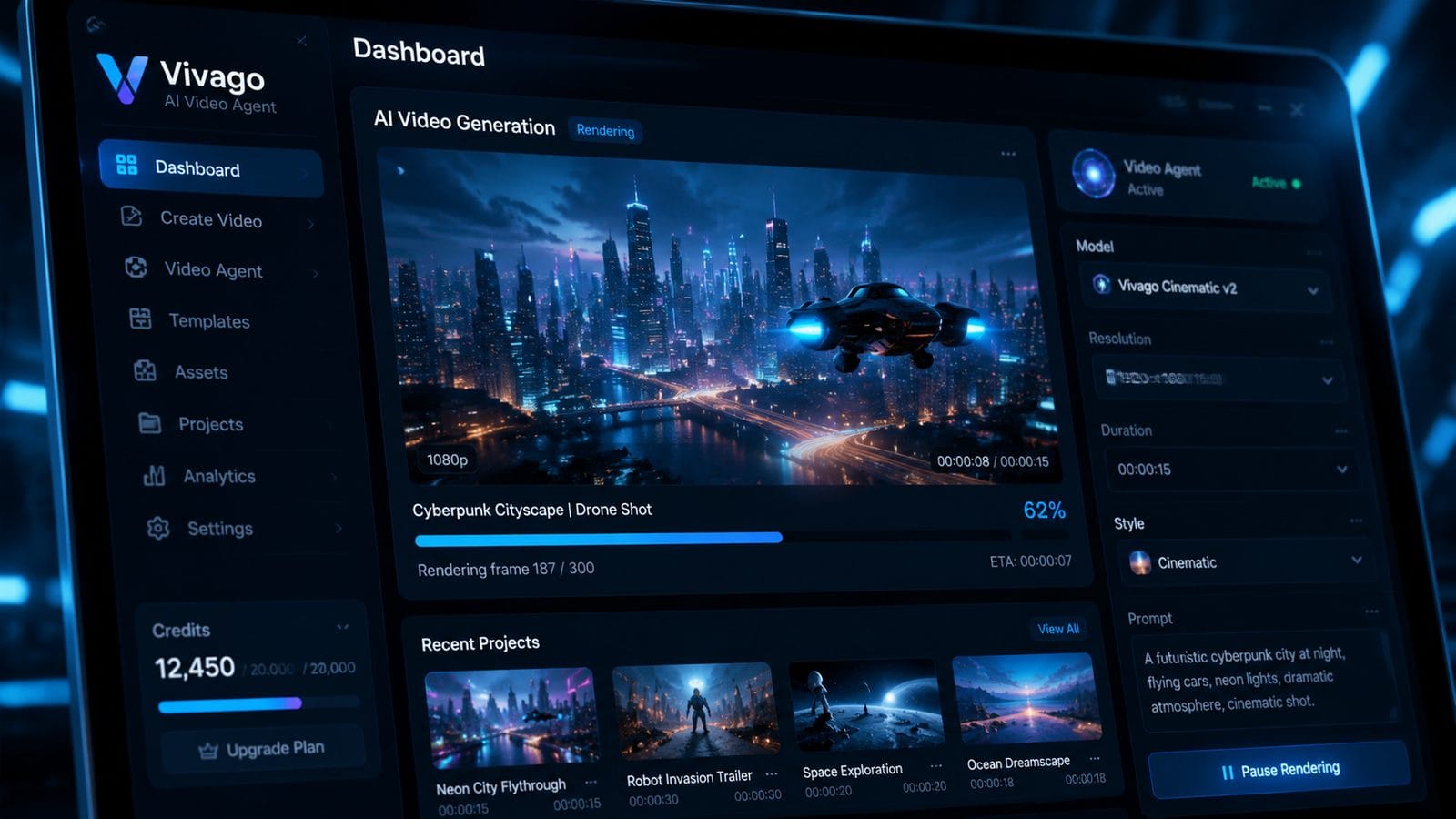Click the credits usage bar
The width and height of the screenshot is (1456, 819).
[259, 704]
